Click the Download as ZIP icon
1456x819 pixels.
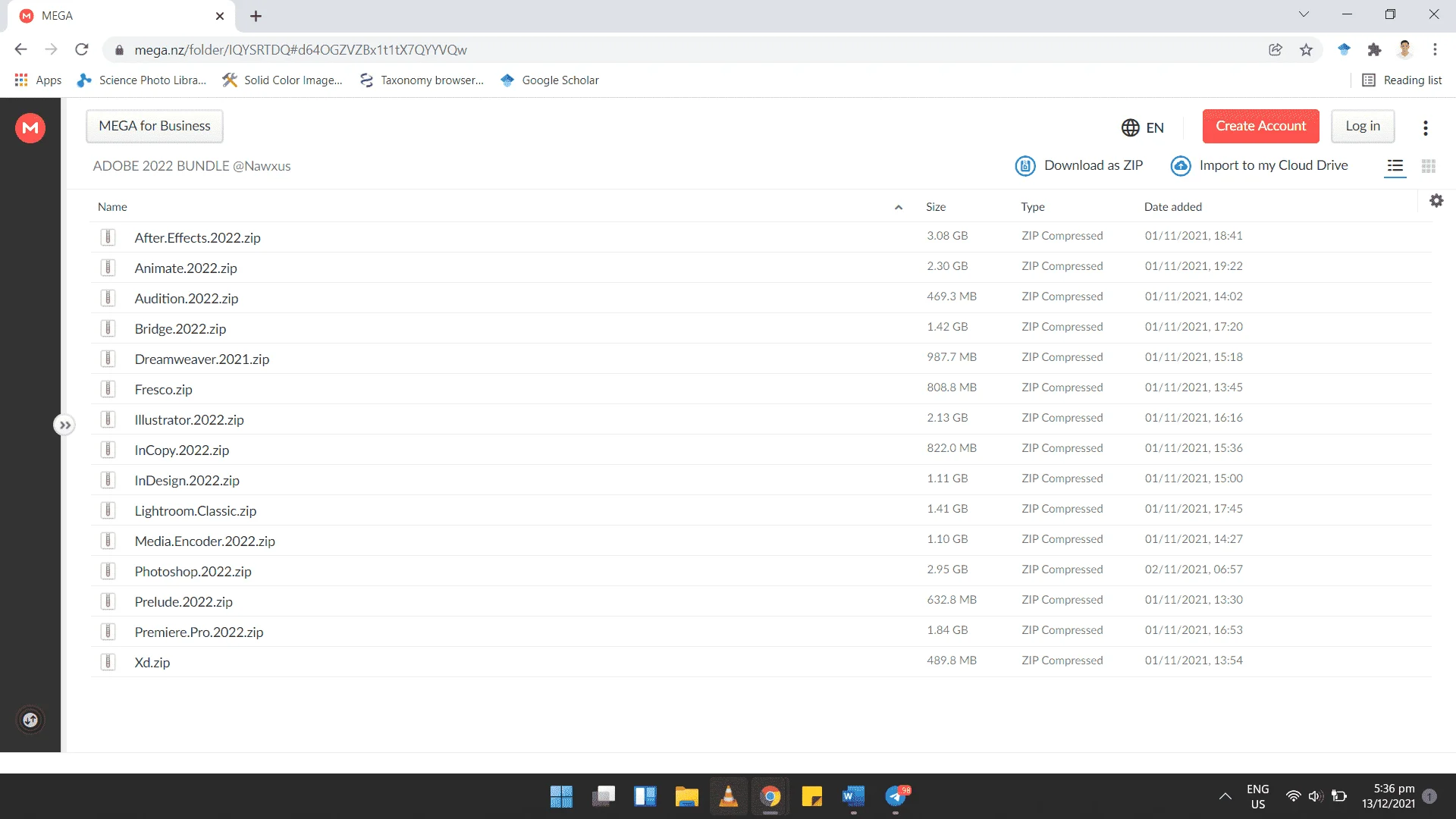click(1025, 165)
